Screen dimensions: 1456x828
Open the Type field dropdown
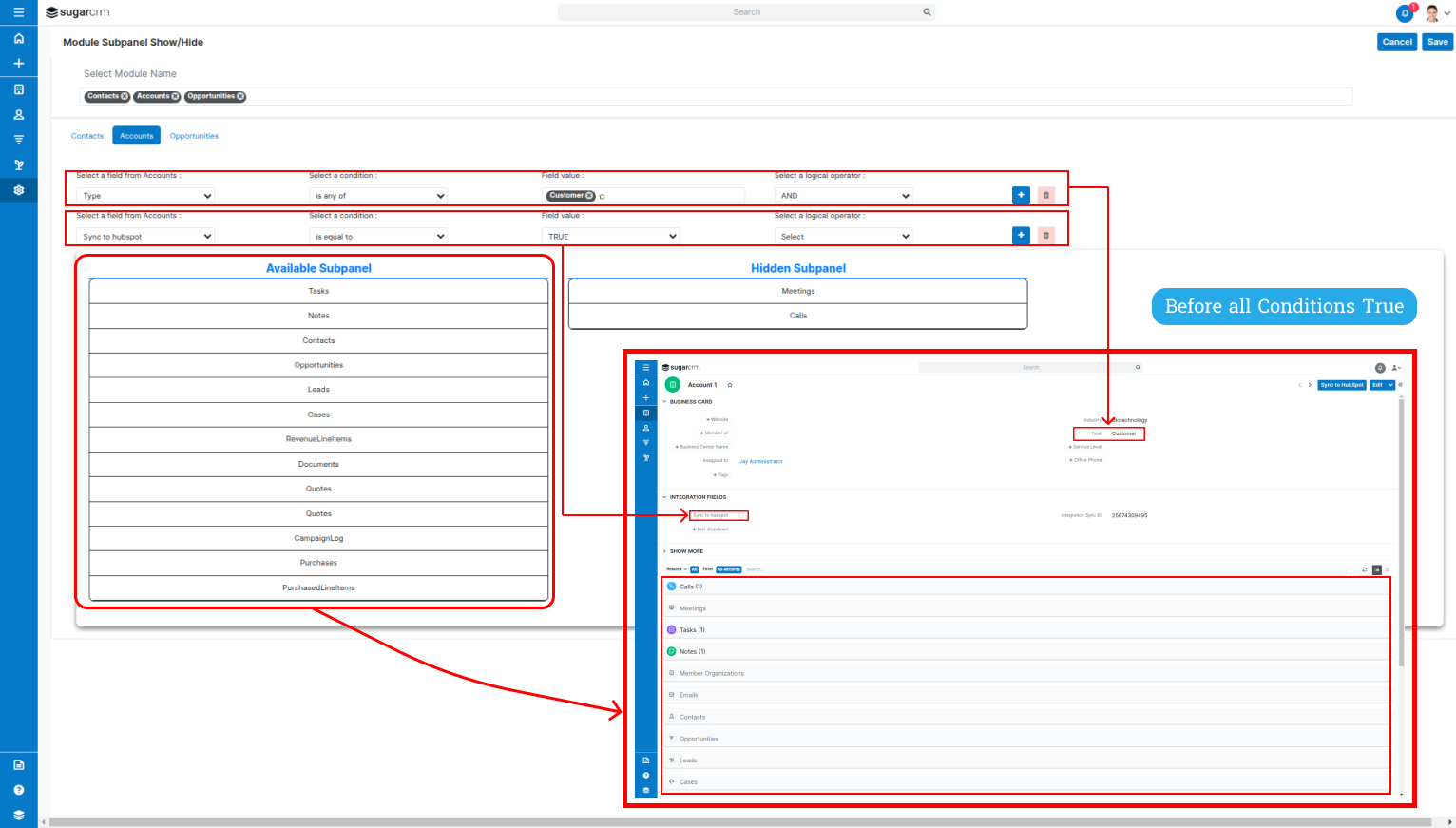tap(145, 196)
